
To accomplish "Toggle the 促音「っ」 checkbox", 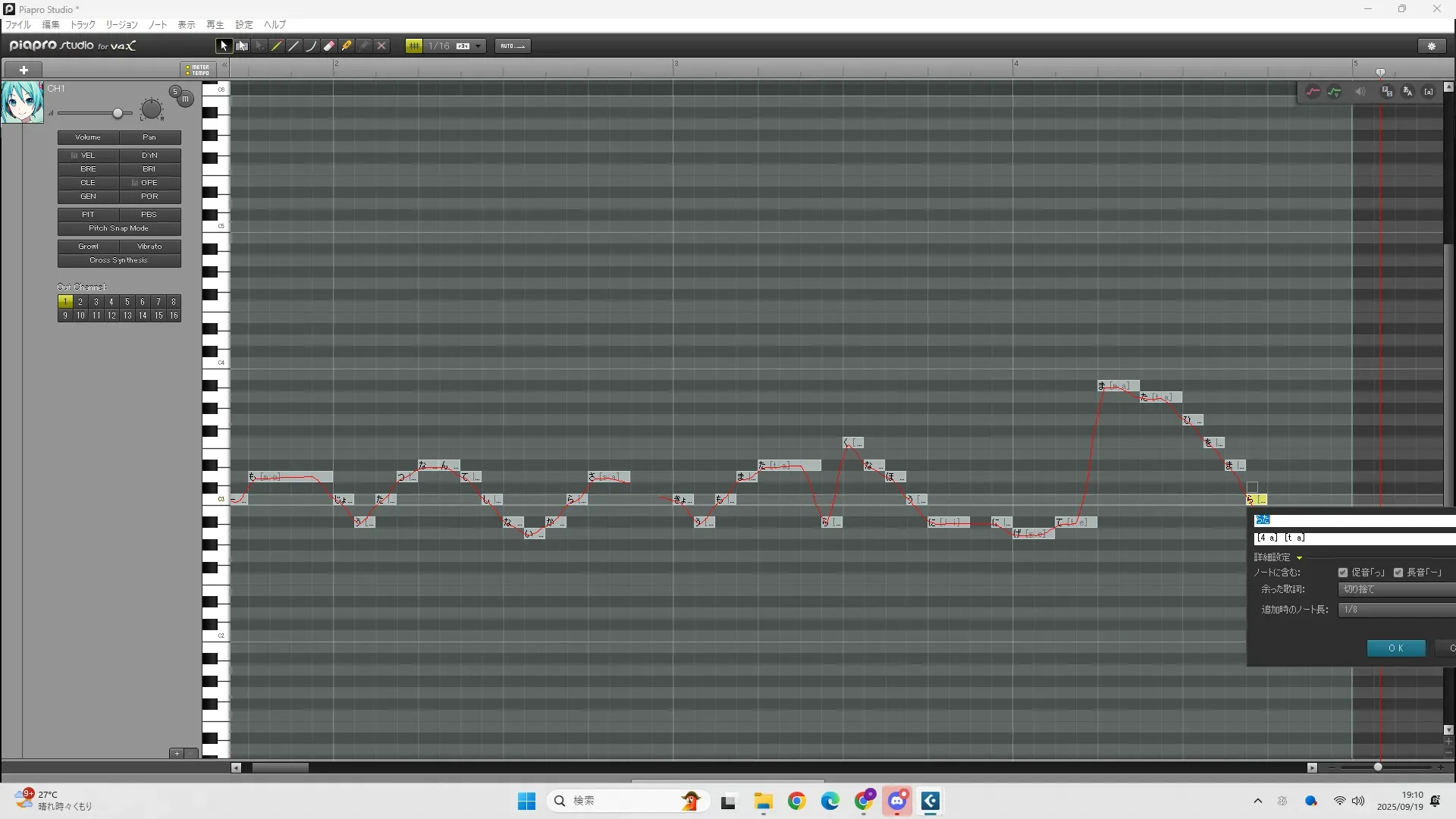I will coord(1343,573).
